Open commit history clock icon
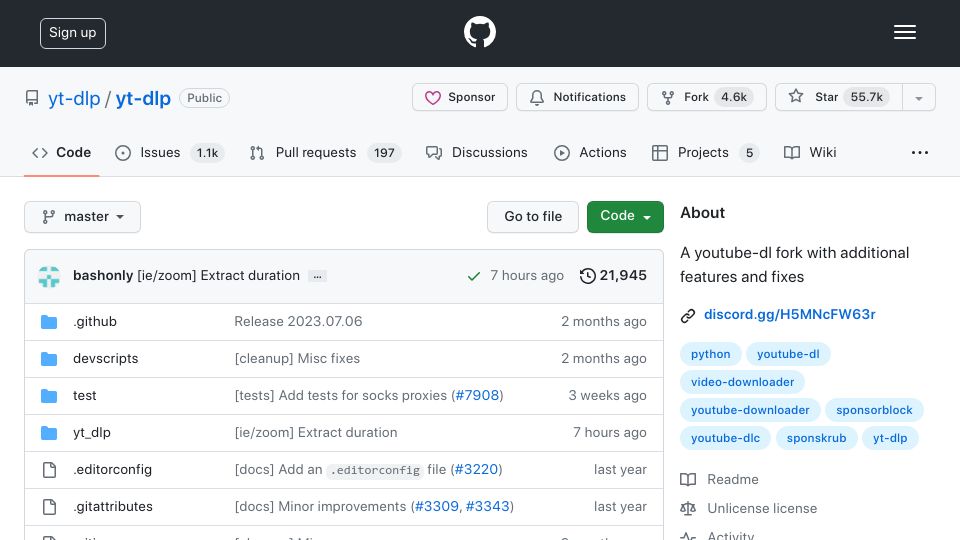The height and width of the screenshot is (540, 960). coord(587,276)
